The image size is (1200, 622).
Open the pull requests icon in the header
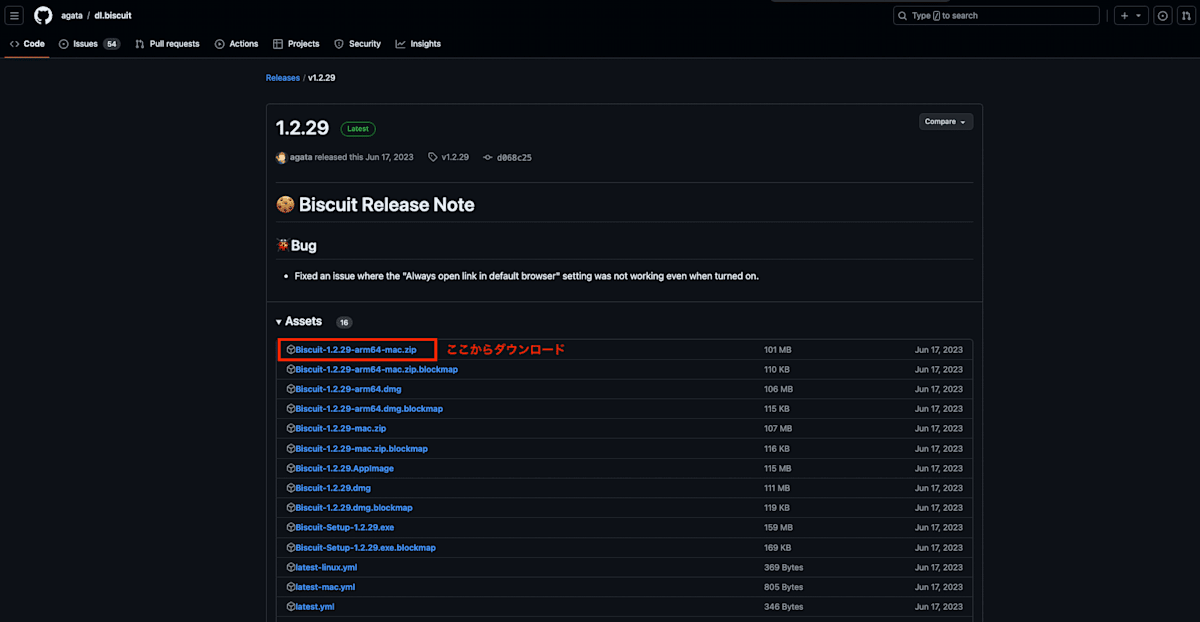[1184, 16]
